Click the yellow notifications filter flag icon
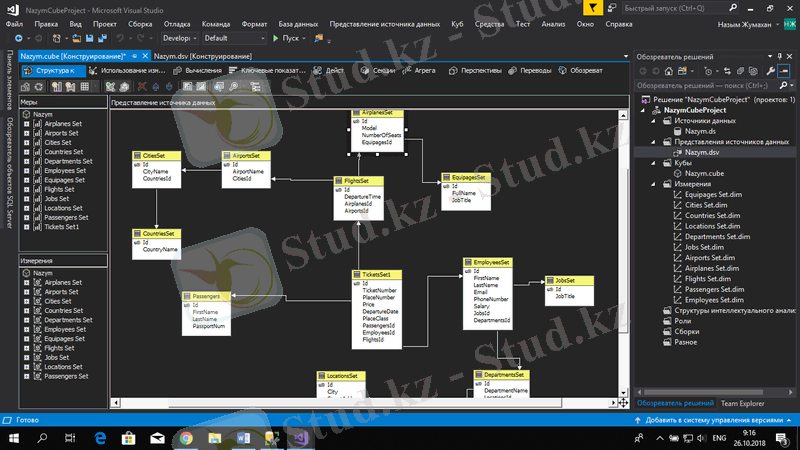800x450 pixels. [x=592, y=8]
